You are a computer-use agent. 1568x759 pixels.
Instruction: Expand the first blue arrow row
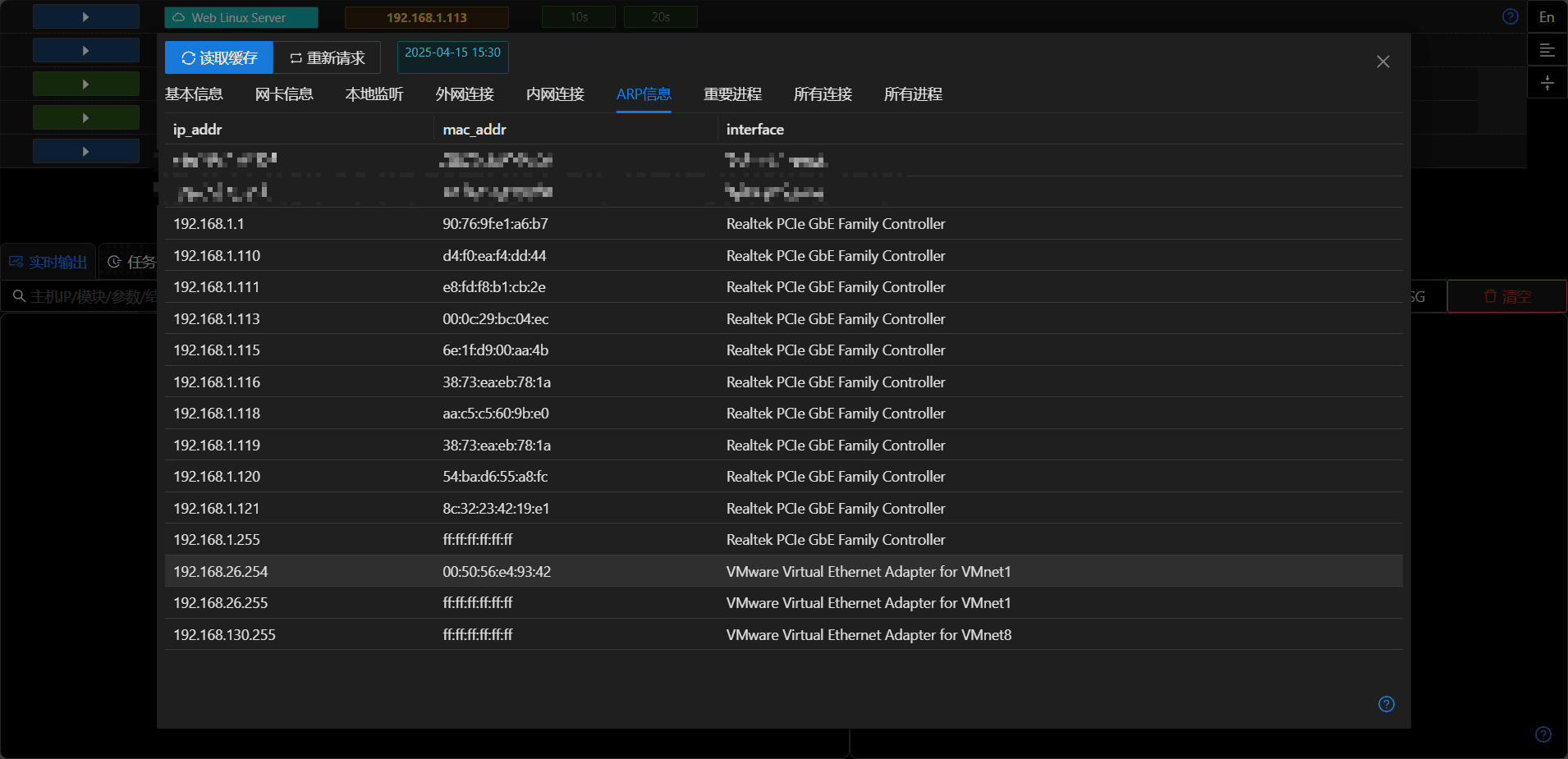[86, 16]
